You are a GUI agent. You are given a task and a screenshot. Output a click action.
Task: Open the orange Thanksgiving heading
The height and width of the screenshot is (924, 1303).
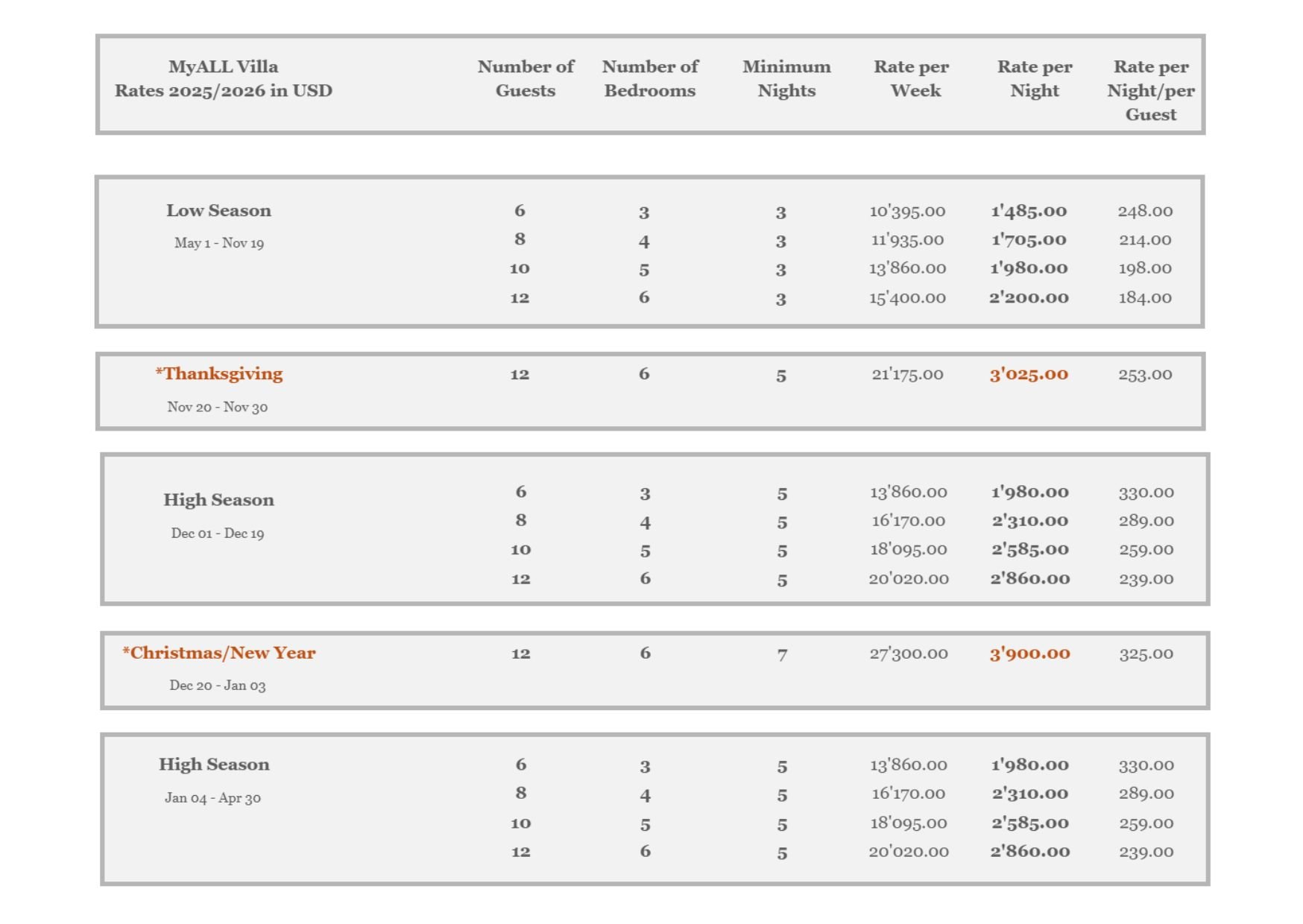click(x=219, y=374)
